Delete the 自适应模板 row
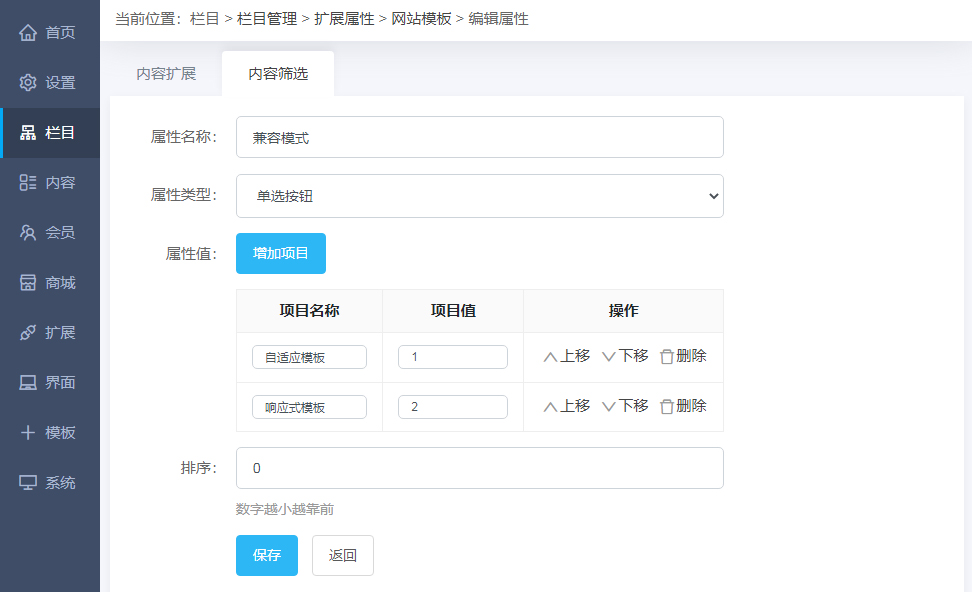Screen dimensions: 972x592 pos(683,356)
